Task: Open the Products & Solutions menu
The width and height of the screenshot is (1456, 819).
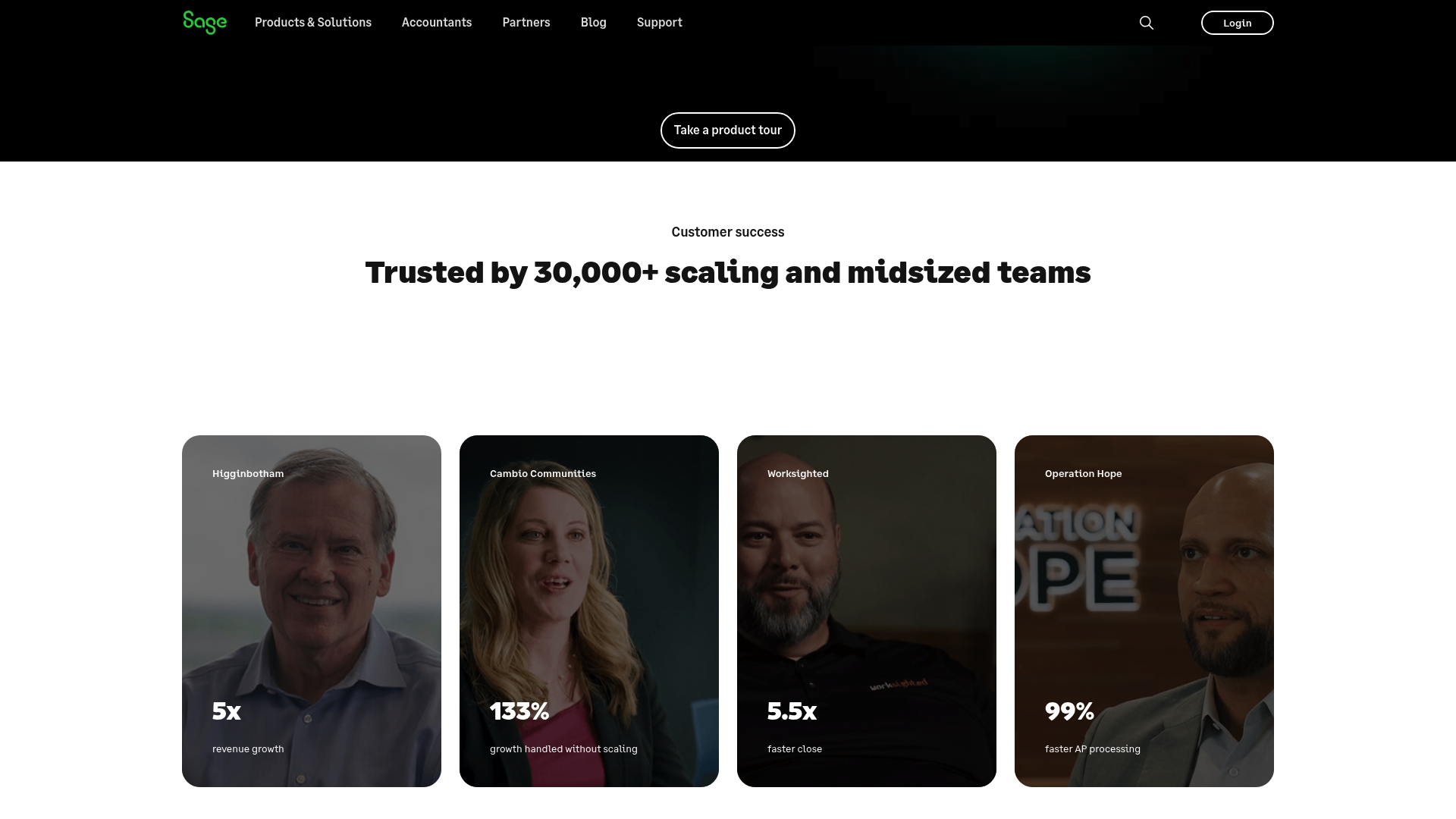Action: click(x=312, y=23)
